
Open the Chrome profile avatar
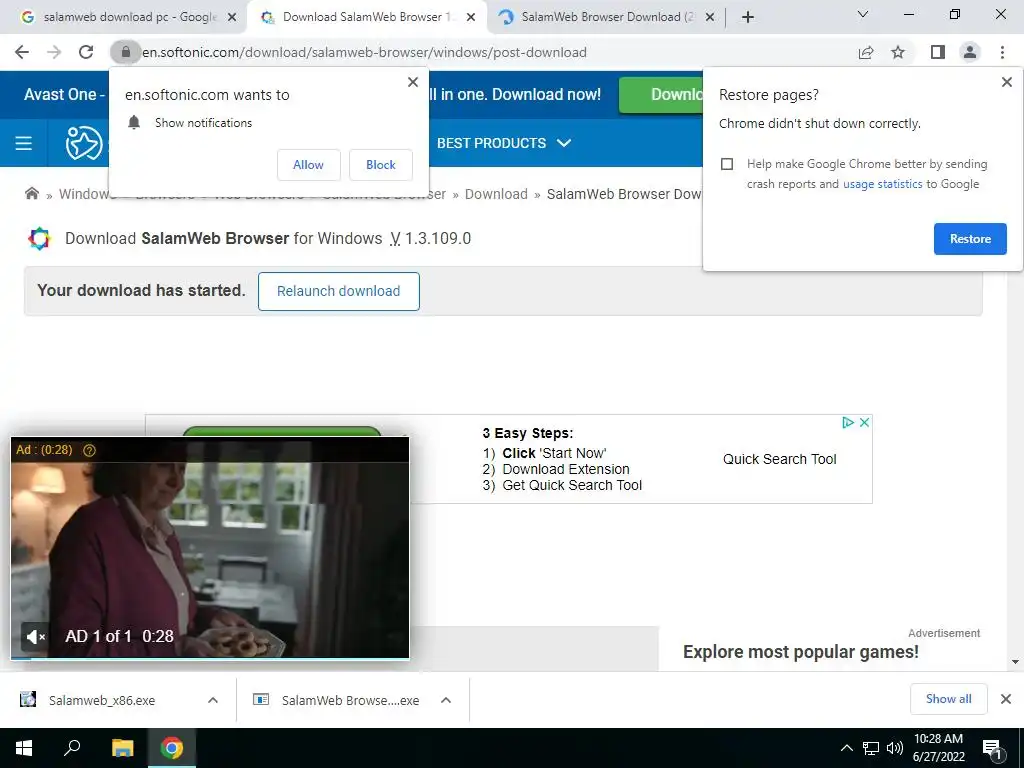click(970, 52)
